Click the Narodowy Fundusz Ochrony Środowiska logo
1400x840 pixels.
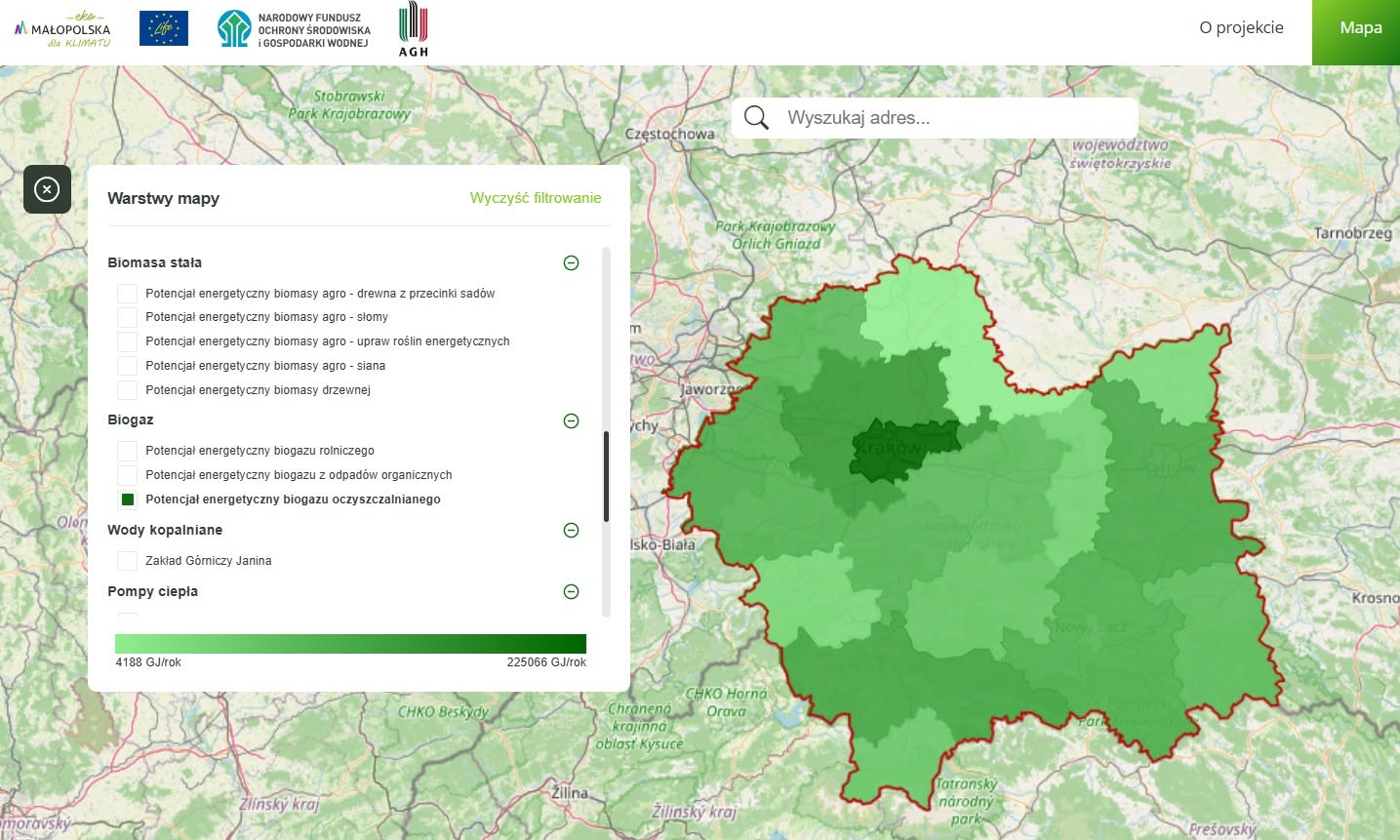point(294,29)
